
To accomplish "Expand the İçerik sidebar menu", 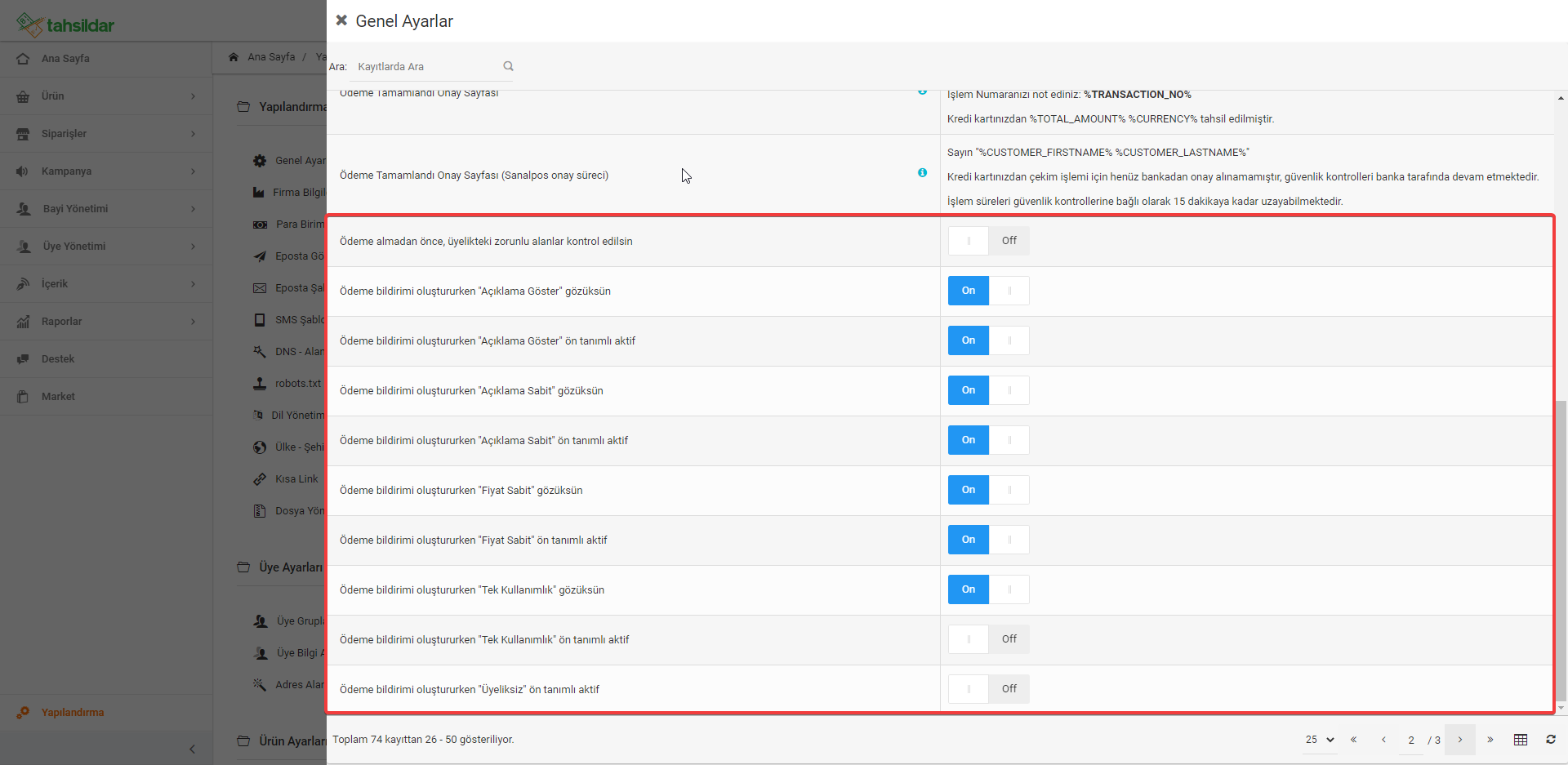I will tap(106, 284).
